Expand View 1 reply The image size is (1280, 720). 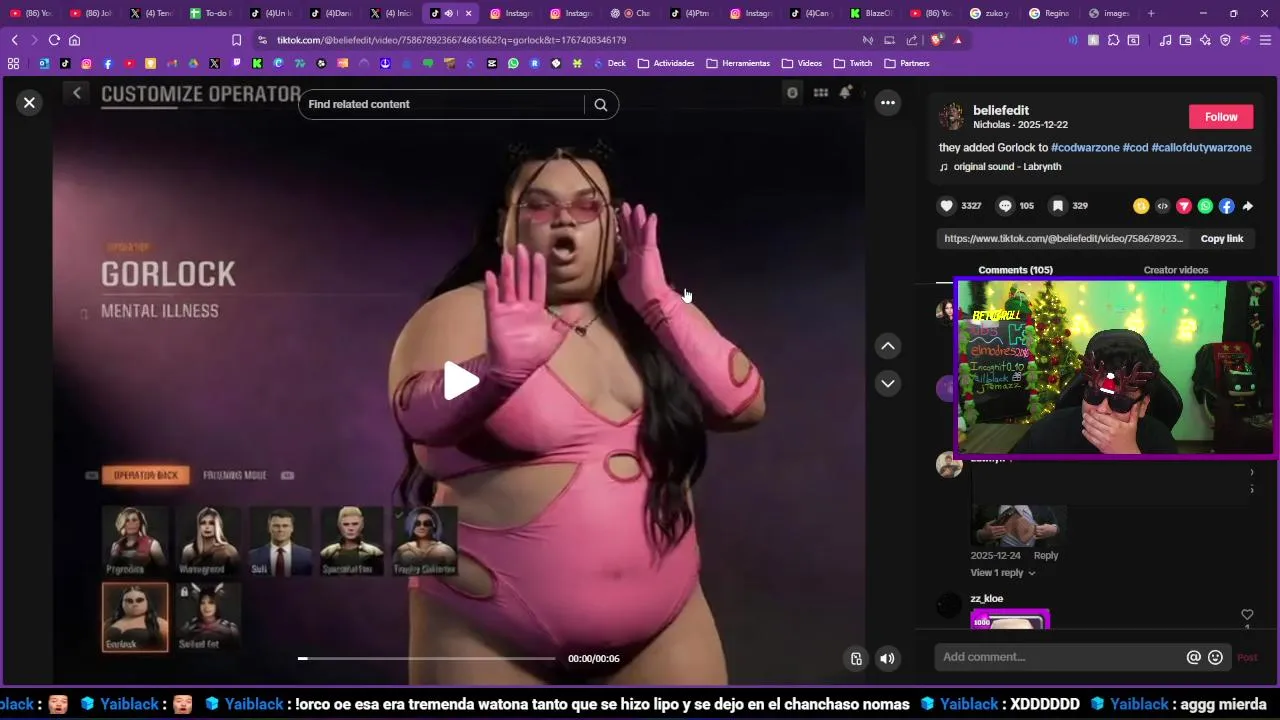click(x=1003, y=573)
